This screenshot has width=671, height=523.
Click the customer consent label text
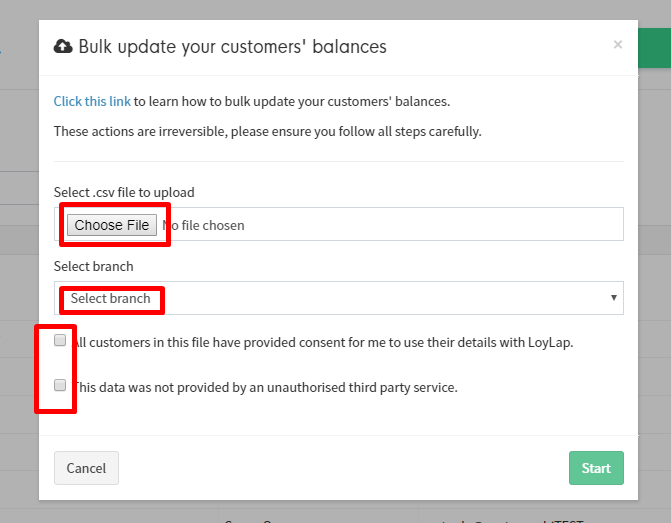pyautogui.click(x=323, y=342)
